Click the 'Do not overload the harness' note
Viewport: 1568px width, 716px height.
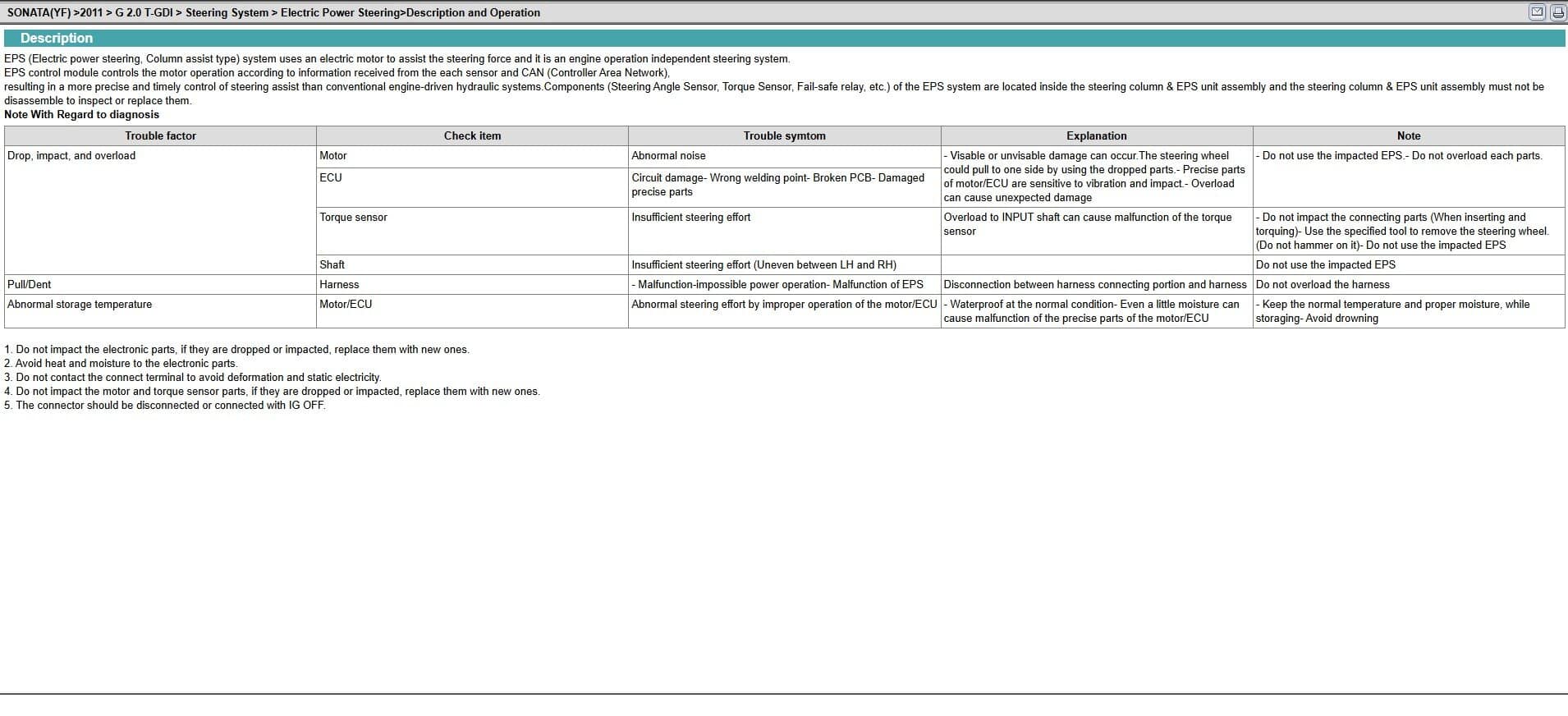click(1323, 285)
